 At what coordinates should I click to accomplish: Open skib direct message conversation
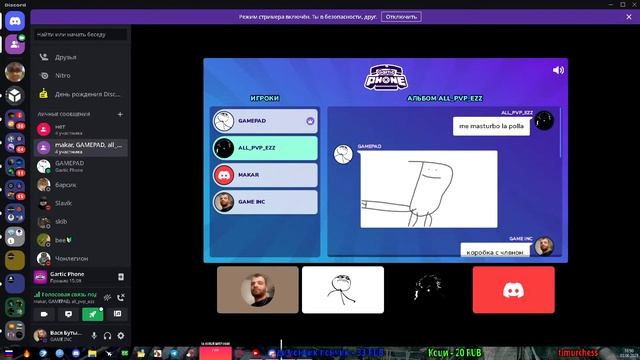[80, 222]
